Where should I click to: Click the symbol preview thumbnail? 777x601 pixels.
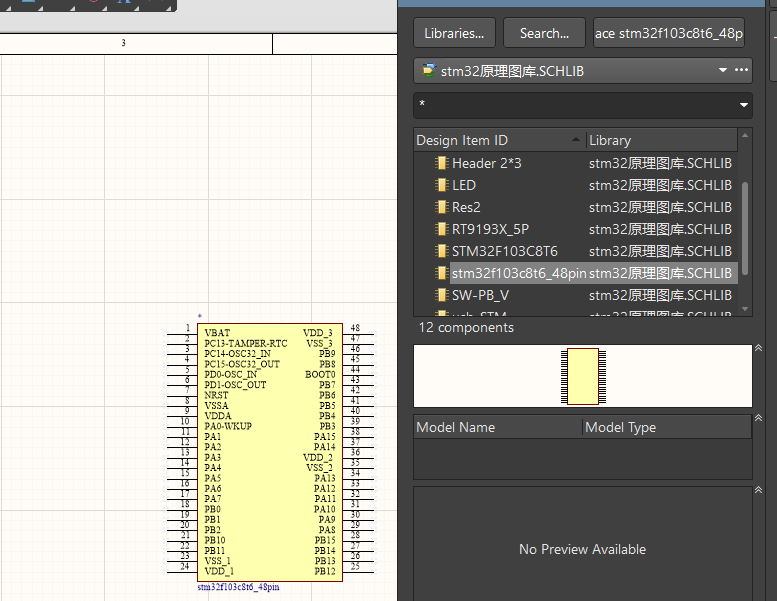coord(583,377)
